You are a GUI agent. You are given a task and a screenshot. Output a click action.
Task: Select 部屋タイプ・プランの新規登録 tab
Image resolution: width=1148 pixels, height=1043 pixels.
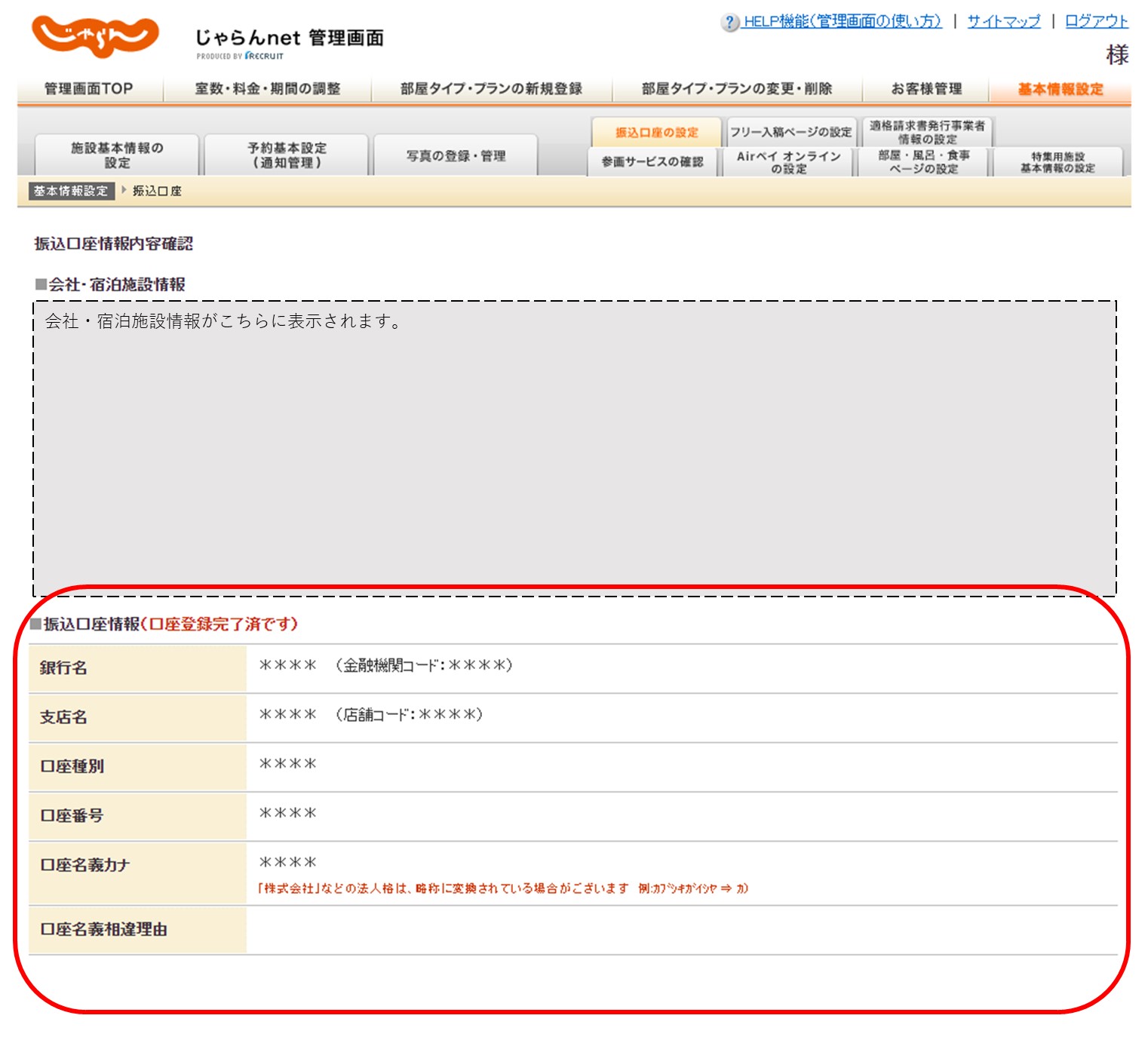[x=491, y=89]
